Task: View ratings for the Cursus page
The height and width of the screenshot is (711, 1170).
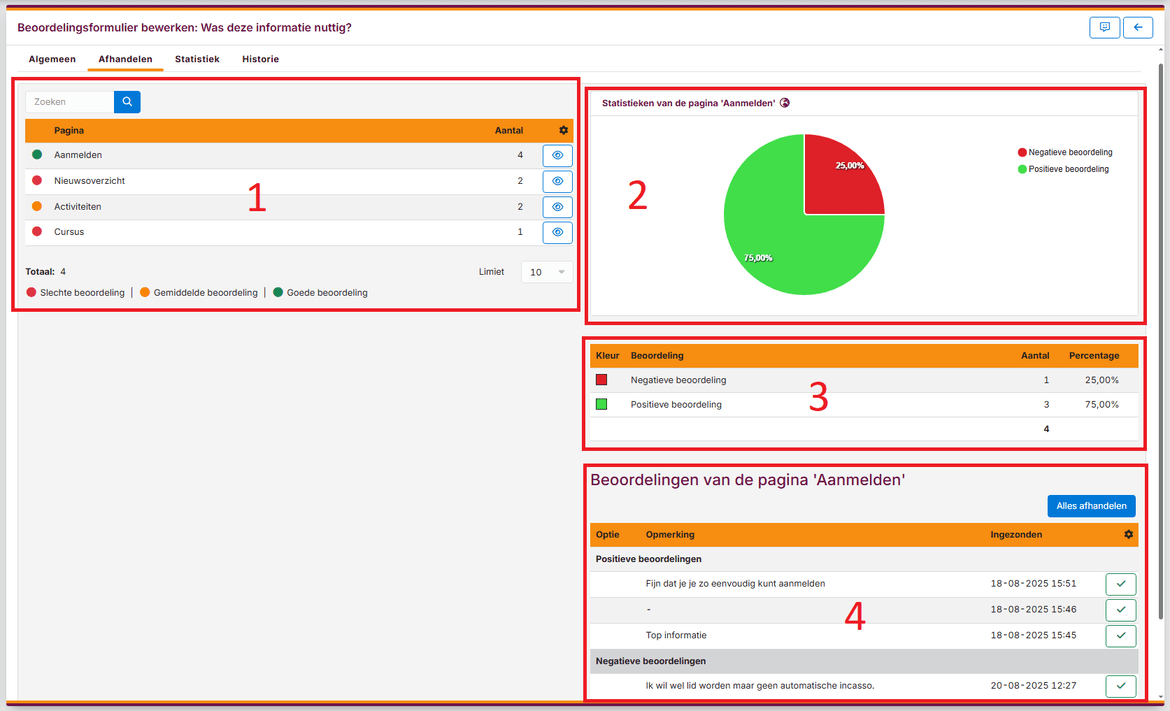Action: coord(557,233)
